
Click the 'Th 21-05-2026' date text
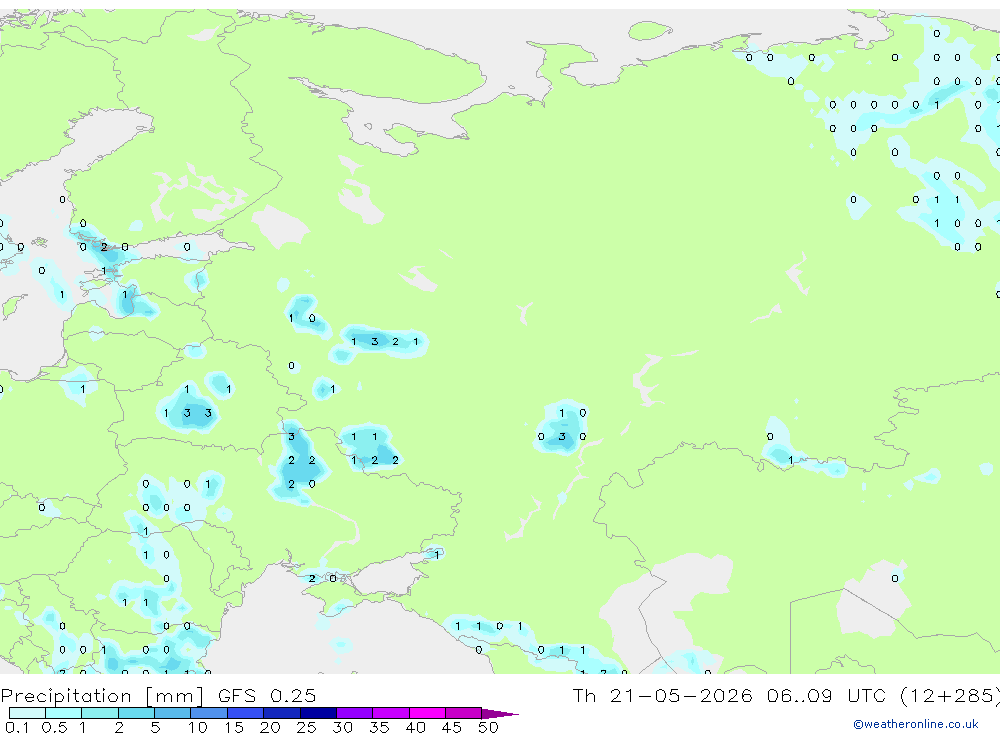pyautogui.click(x=662, y=696)
